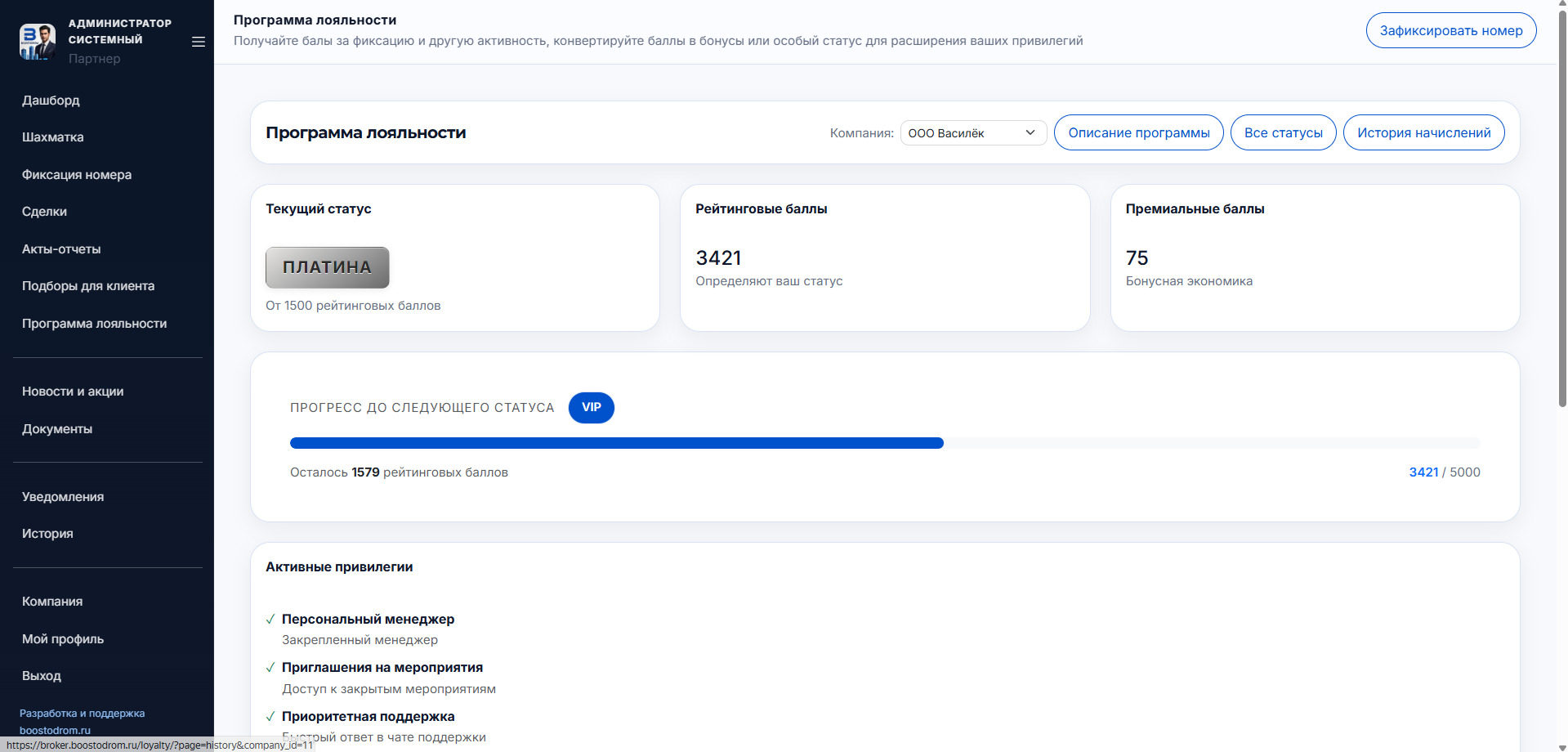Select Акты-отчеты menu item

click(61, 249)
